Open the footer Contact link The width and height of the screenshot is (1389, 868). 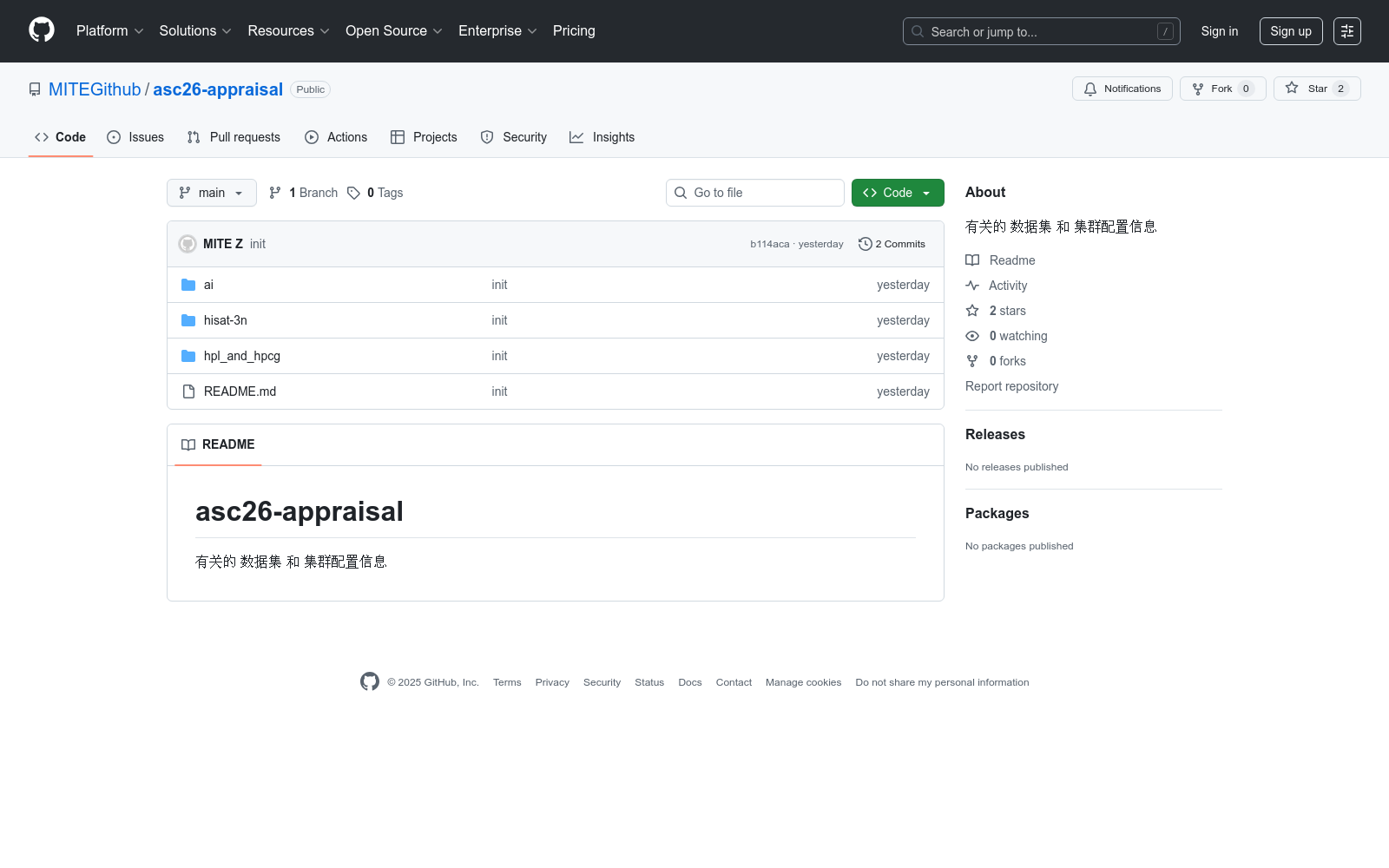734,682
